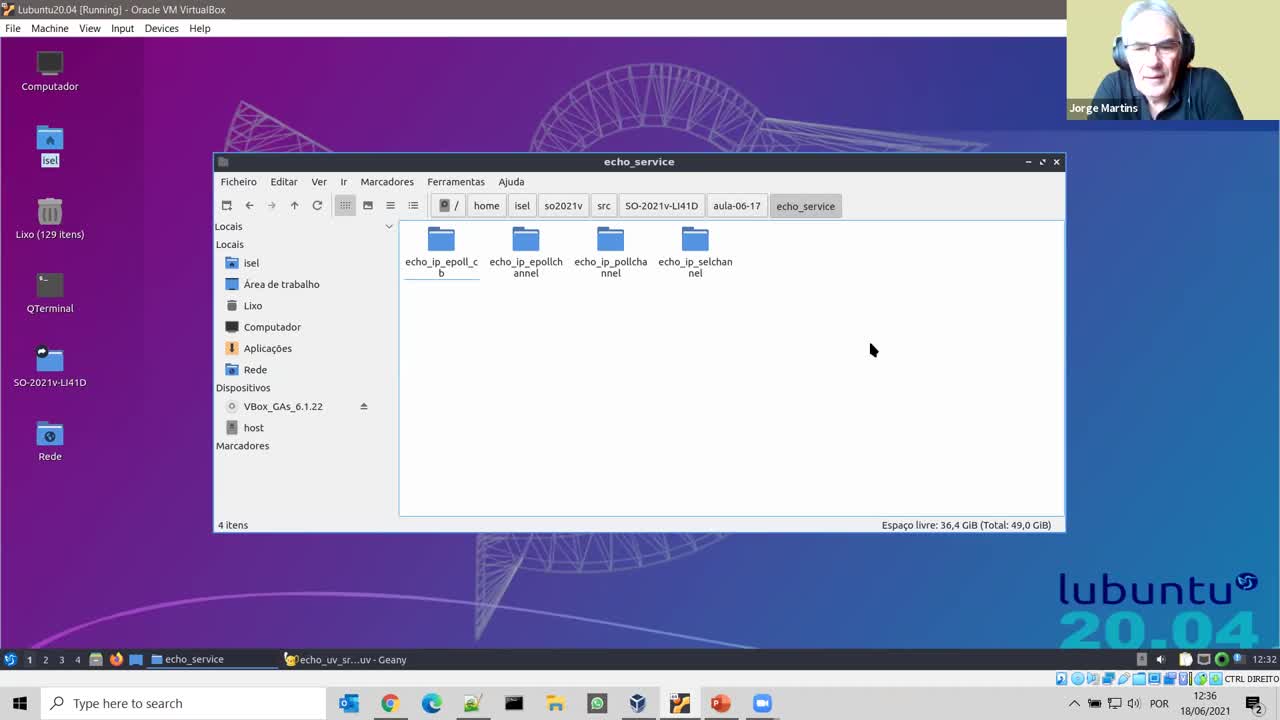
Task: Select the echo_ip_pollchannel folder
Action: (x=610, y=252)
